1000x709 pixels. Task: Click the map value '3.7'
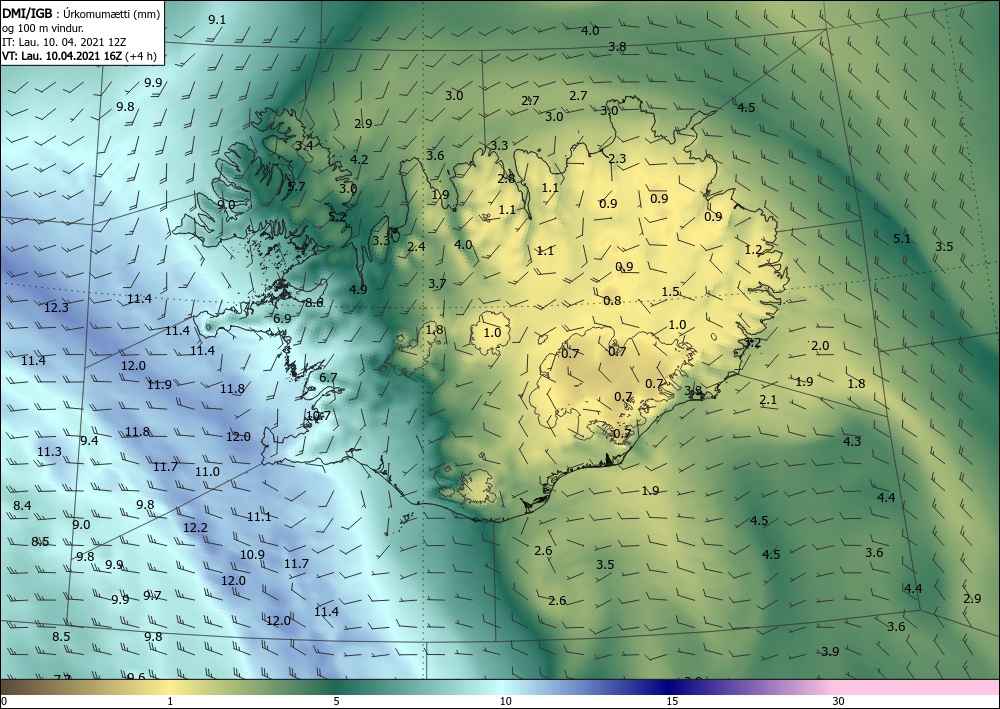[x=437, y=284]
